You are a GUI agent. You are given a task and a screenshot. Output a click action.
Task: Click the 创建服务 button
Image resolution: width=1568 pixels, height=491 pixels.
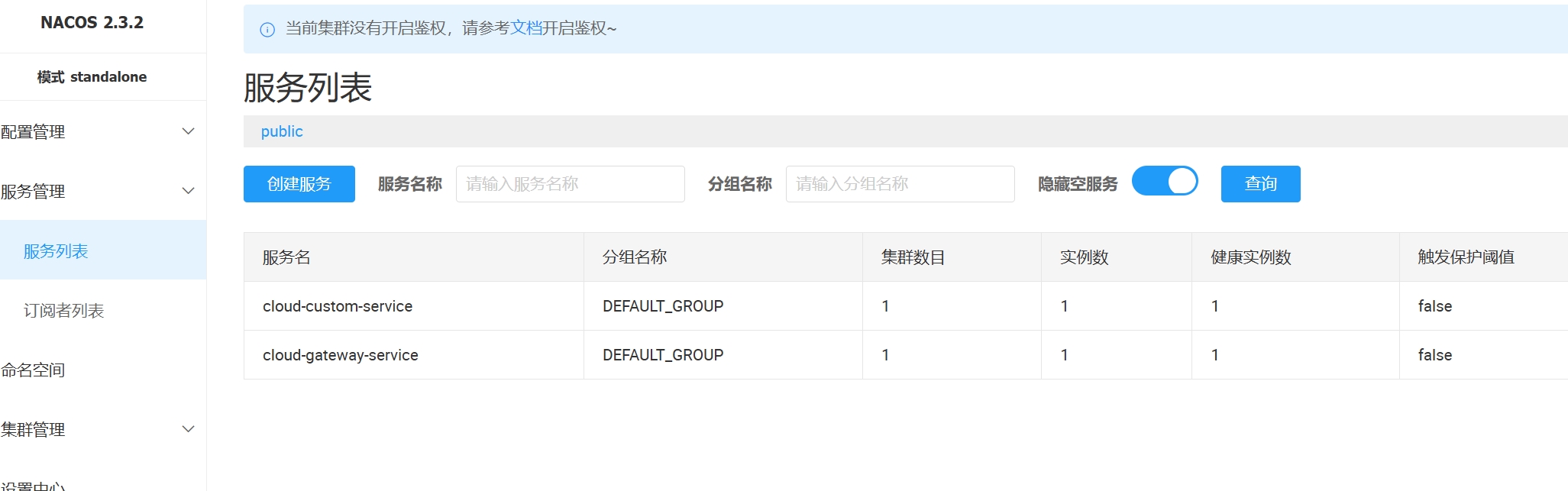(x=299, y=184)
